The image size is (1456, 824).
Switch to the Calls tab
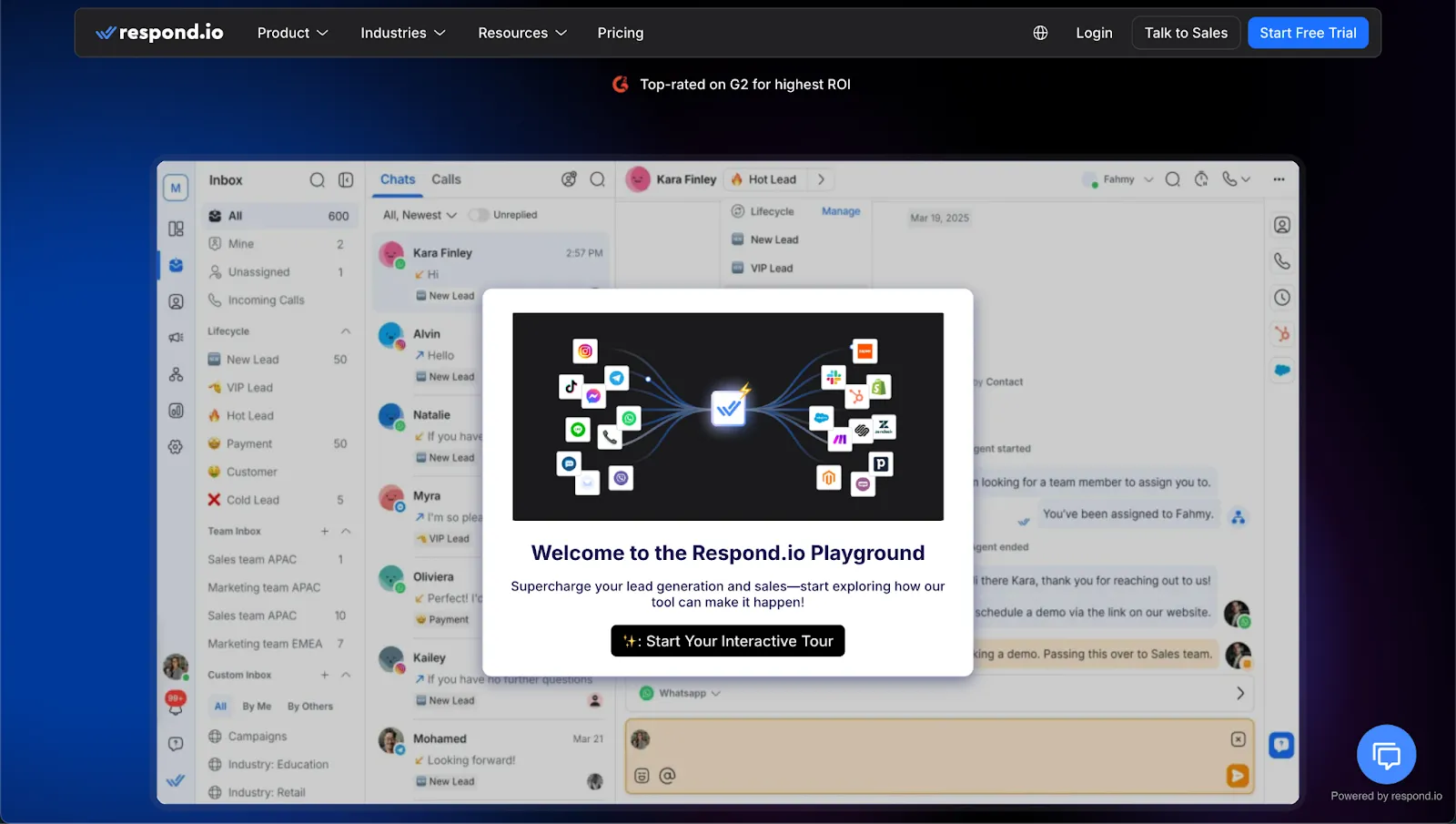446,179
